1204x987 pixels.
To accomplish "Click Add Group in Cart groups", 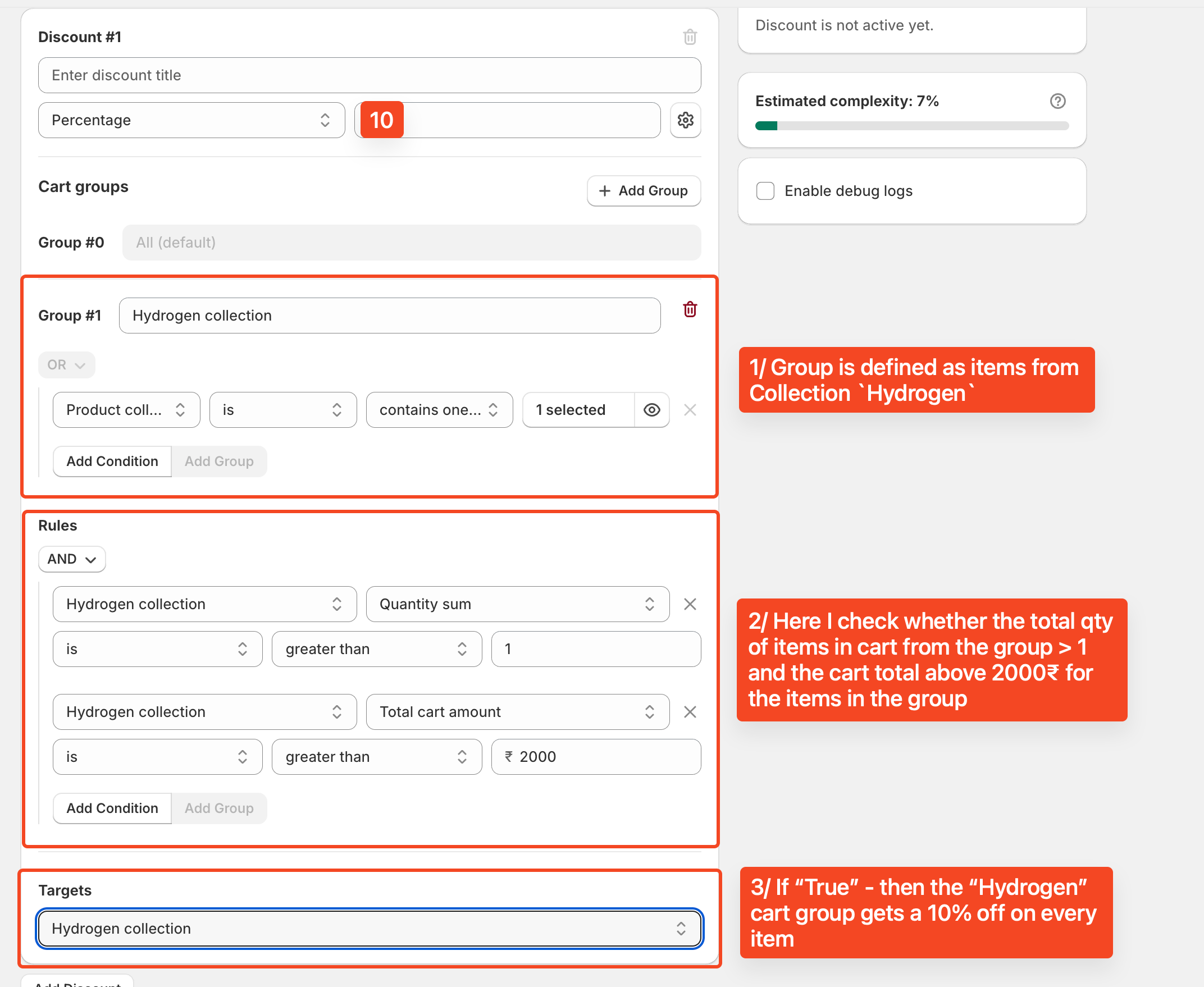I will (x=644, y=191).
